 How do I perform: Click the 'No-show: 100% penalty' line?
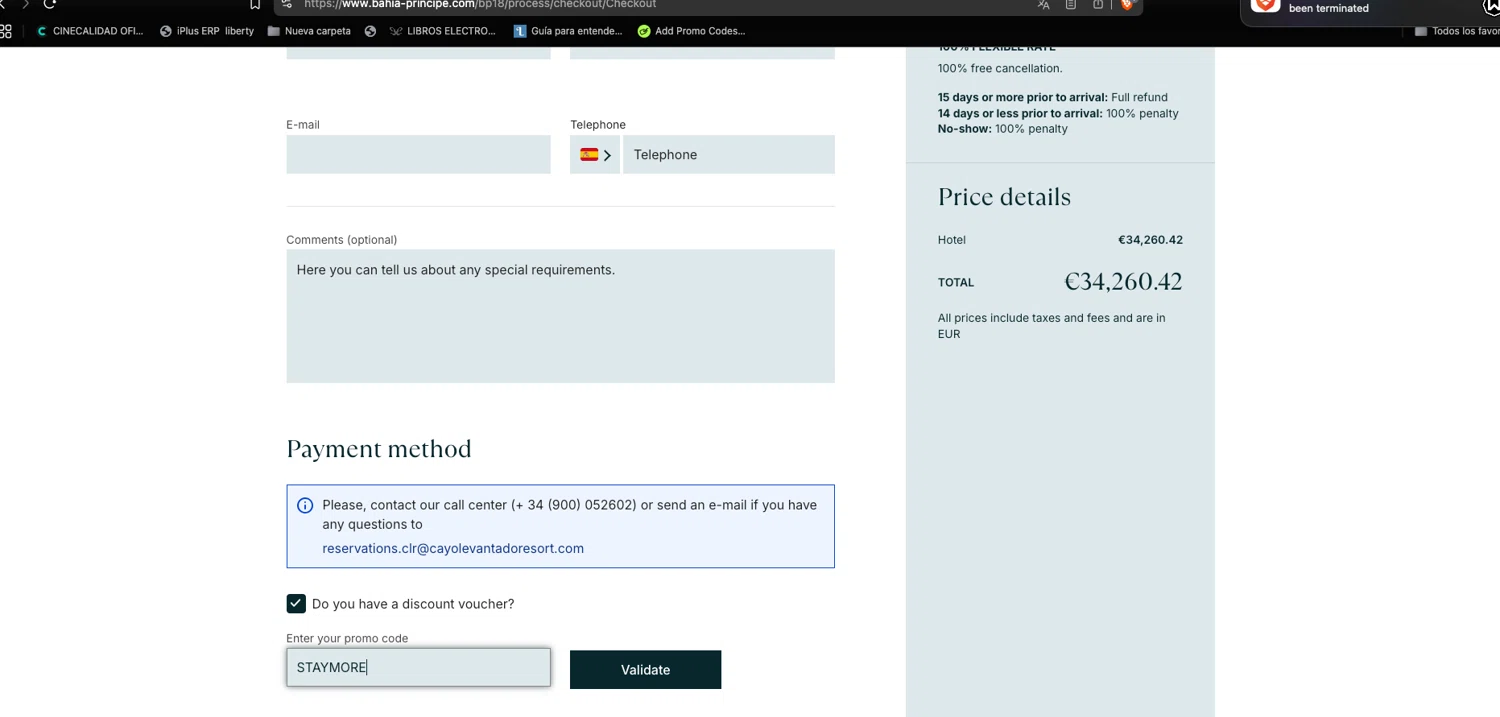point(1003,129)
